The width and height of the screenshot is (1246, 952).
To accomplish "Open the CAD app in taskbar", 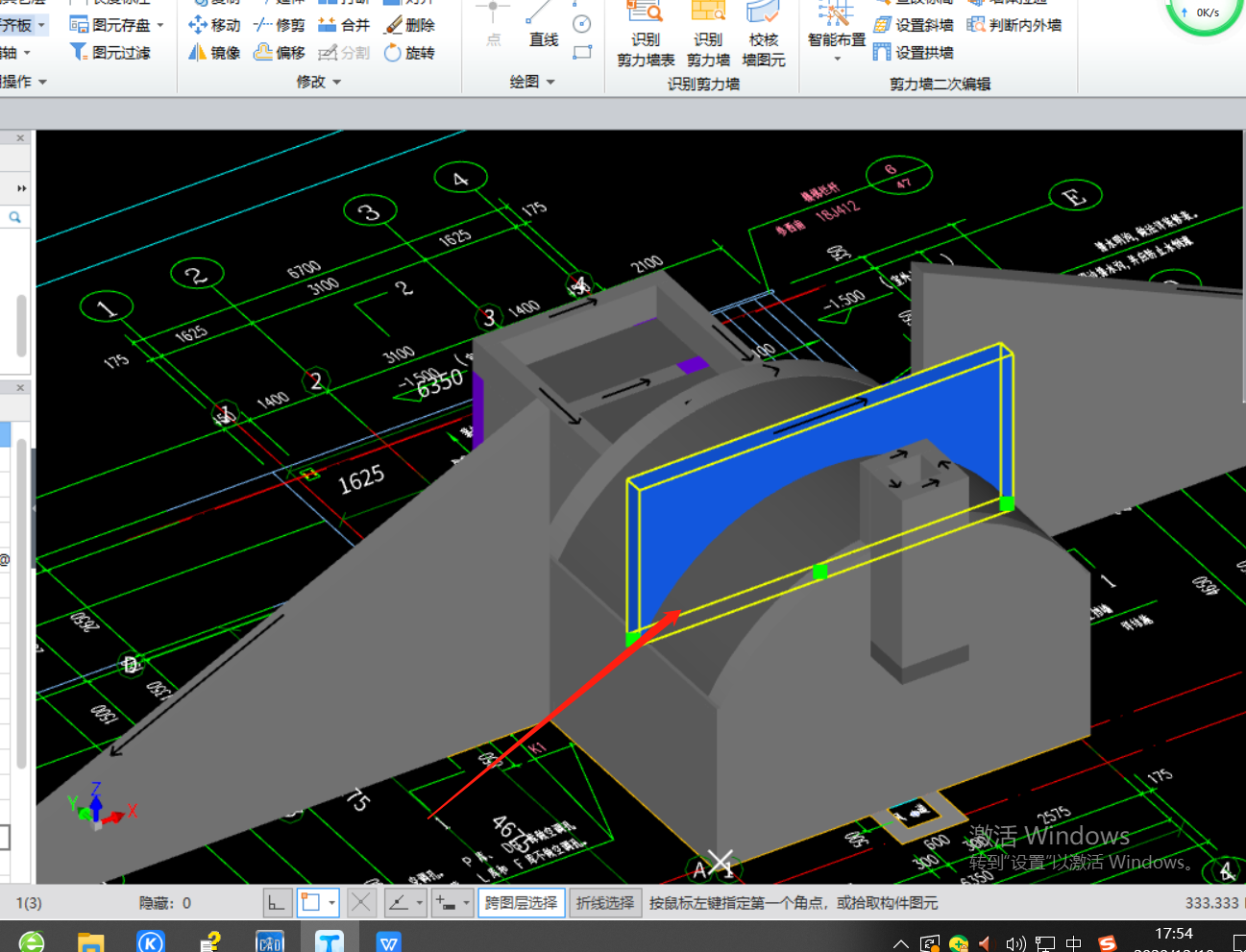I will coord(269,941).
